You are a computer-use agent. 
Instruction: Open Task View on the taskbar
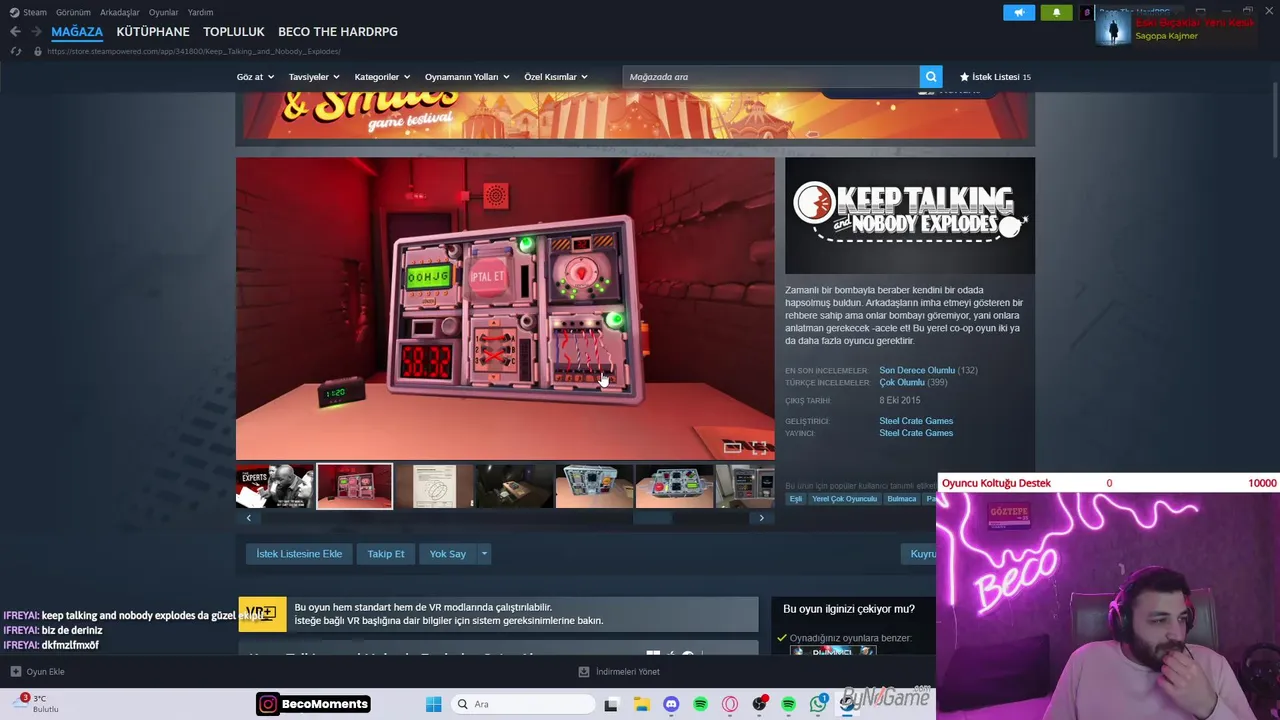[x=611, y=704]
